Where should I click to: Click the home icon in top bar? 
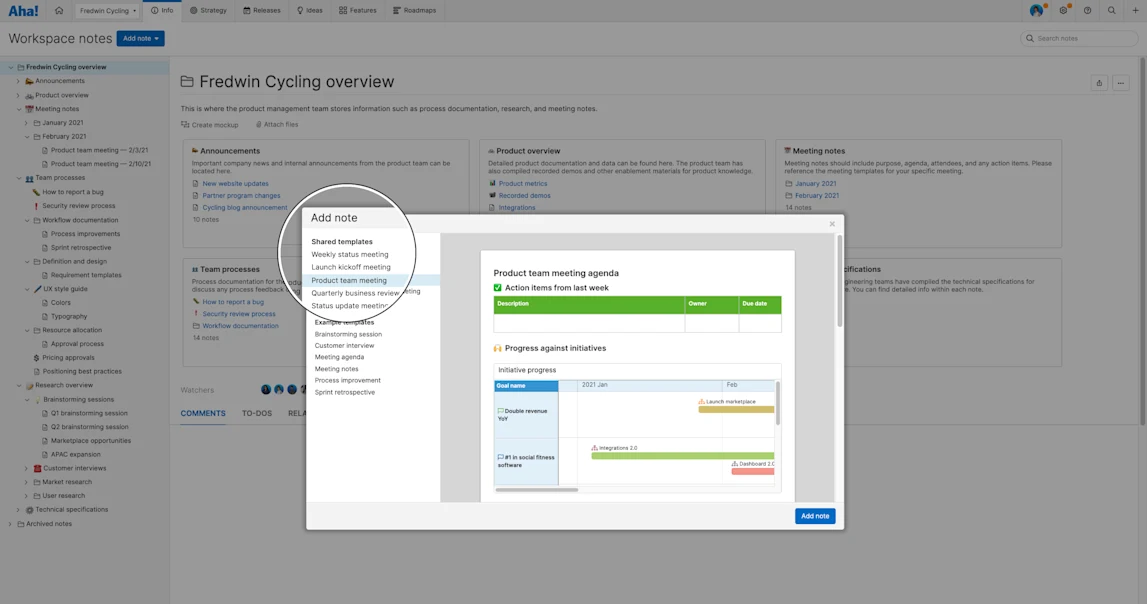coord(59,10)
